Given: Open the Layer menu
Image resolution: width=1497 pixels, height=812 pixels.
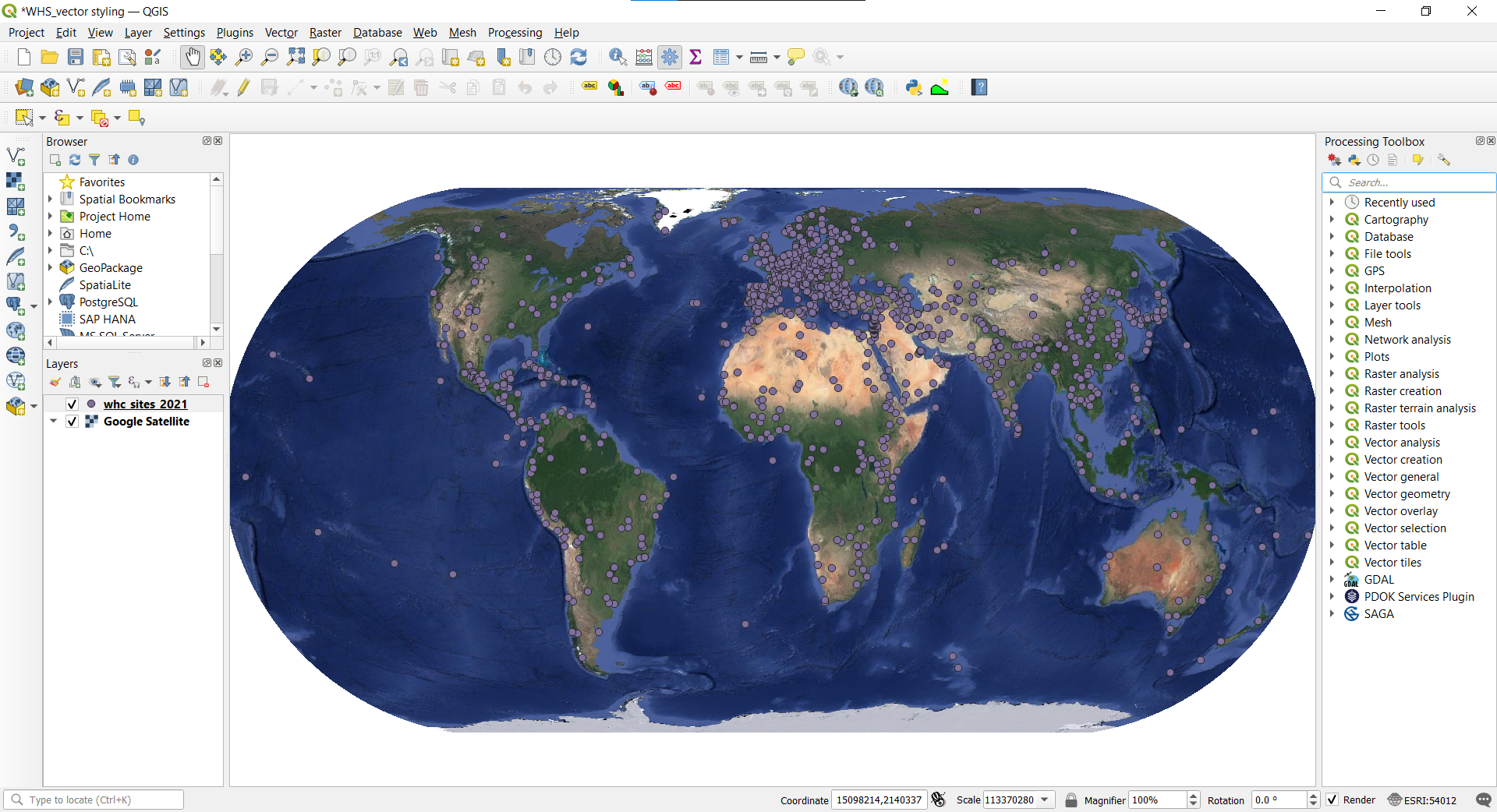Looking at the screenshot, I should coord(138,33).
